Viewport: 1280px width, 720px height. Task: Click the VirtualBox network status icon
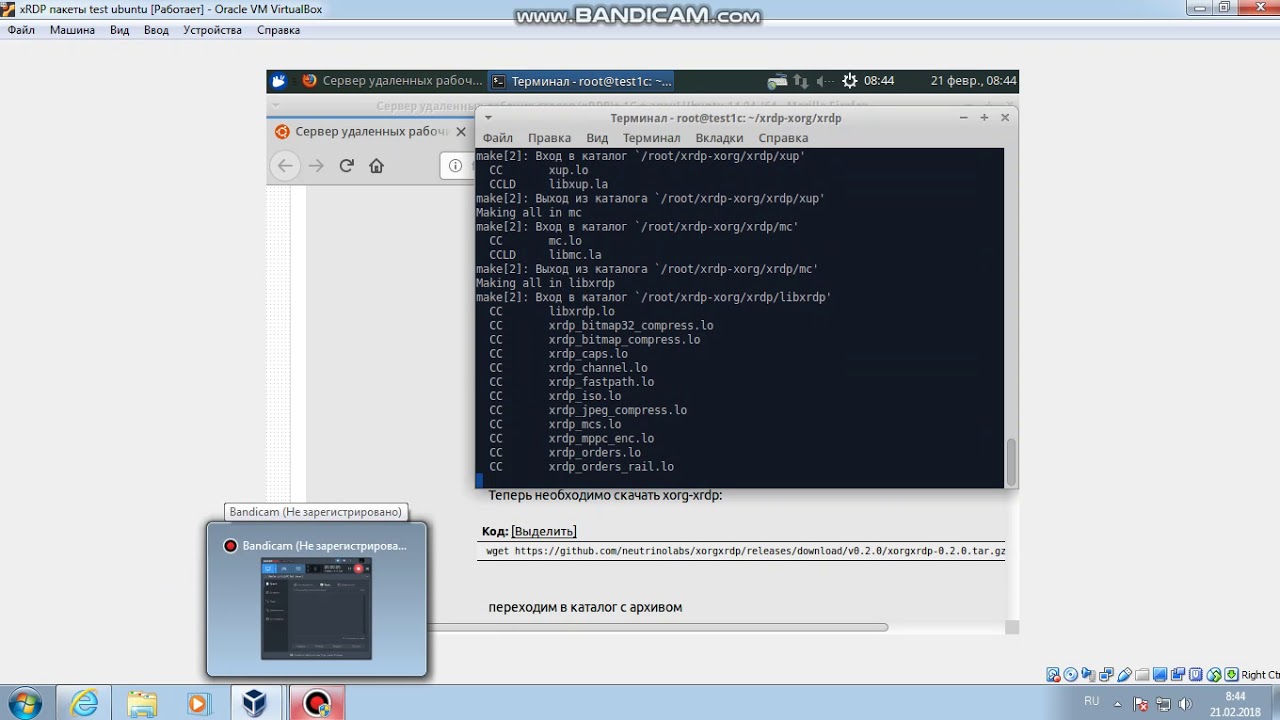1107,675
